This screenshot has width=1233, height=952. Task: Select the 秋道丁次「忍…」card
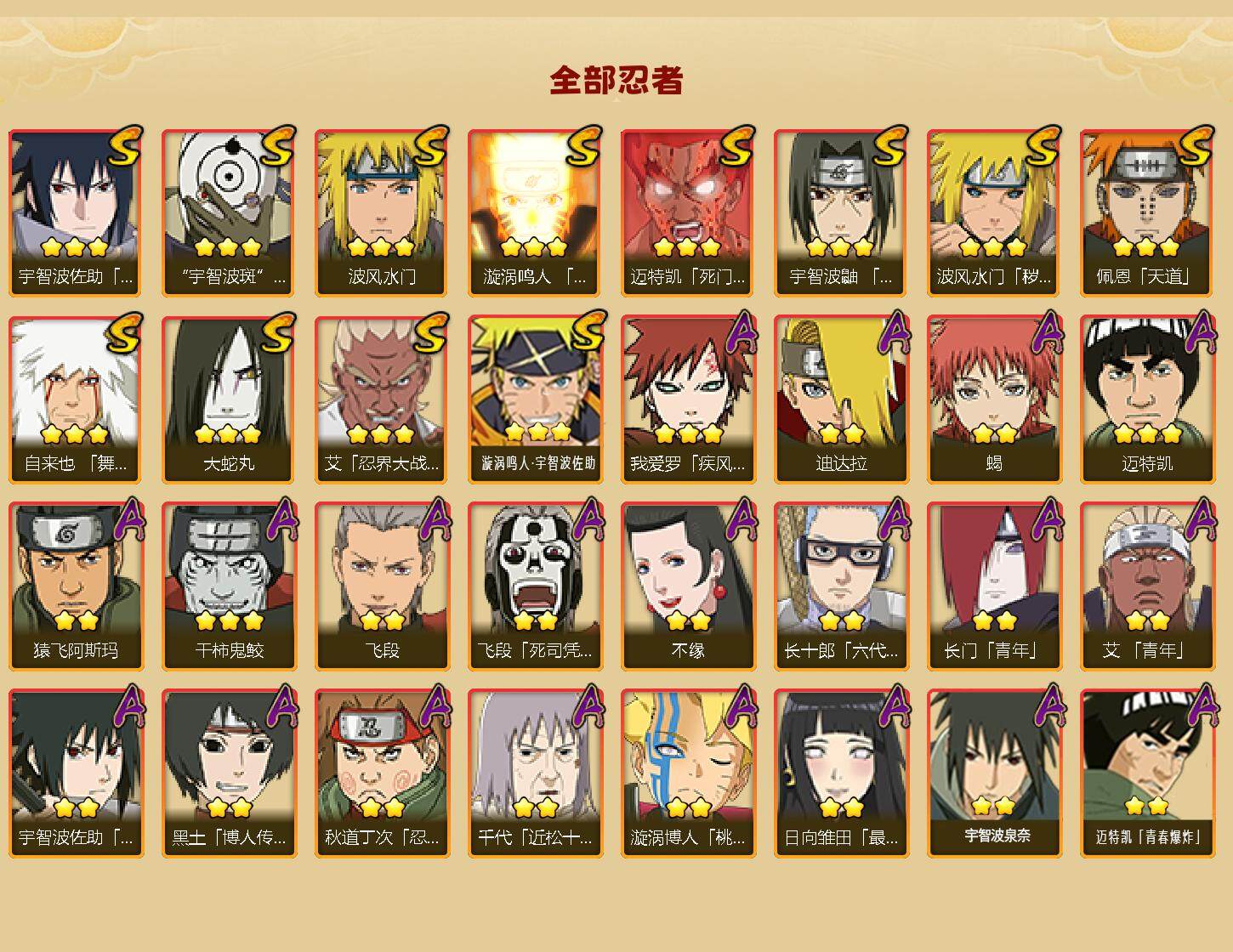381,773
